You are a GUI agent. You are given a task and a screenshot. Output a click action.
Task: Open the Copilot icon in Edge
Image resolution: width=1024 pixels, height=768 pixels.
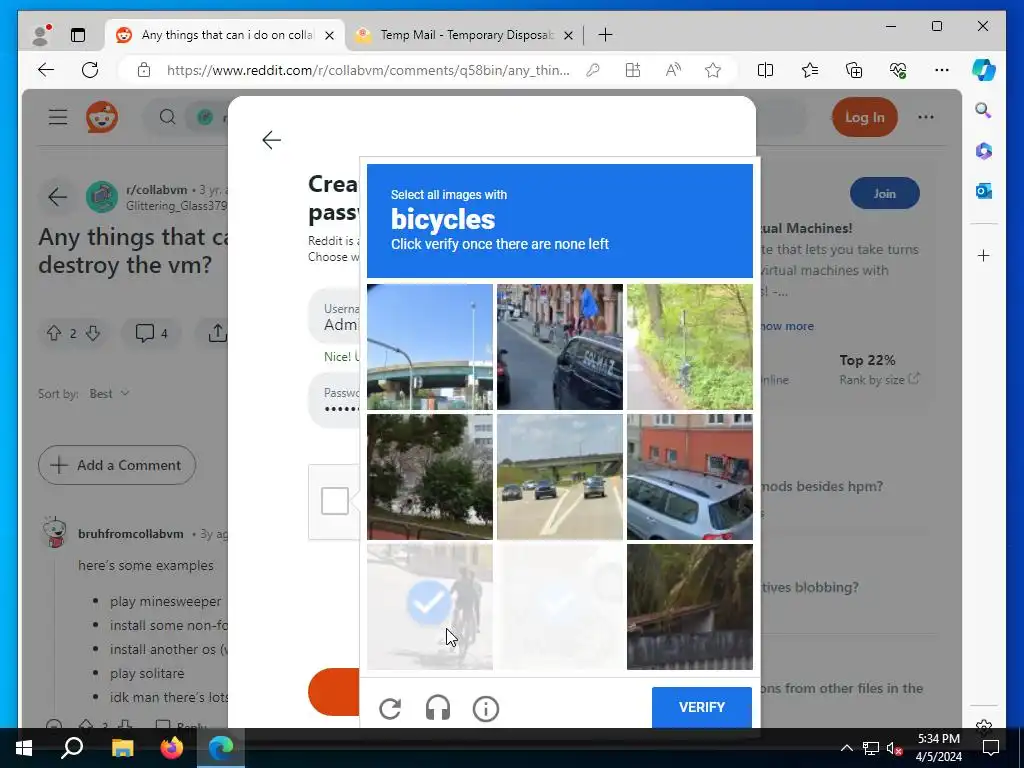tap(984, 70)
